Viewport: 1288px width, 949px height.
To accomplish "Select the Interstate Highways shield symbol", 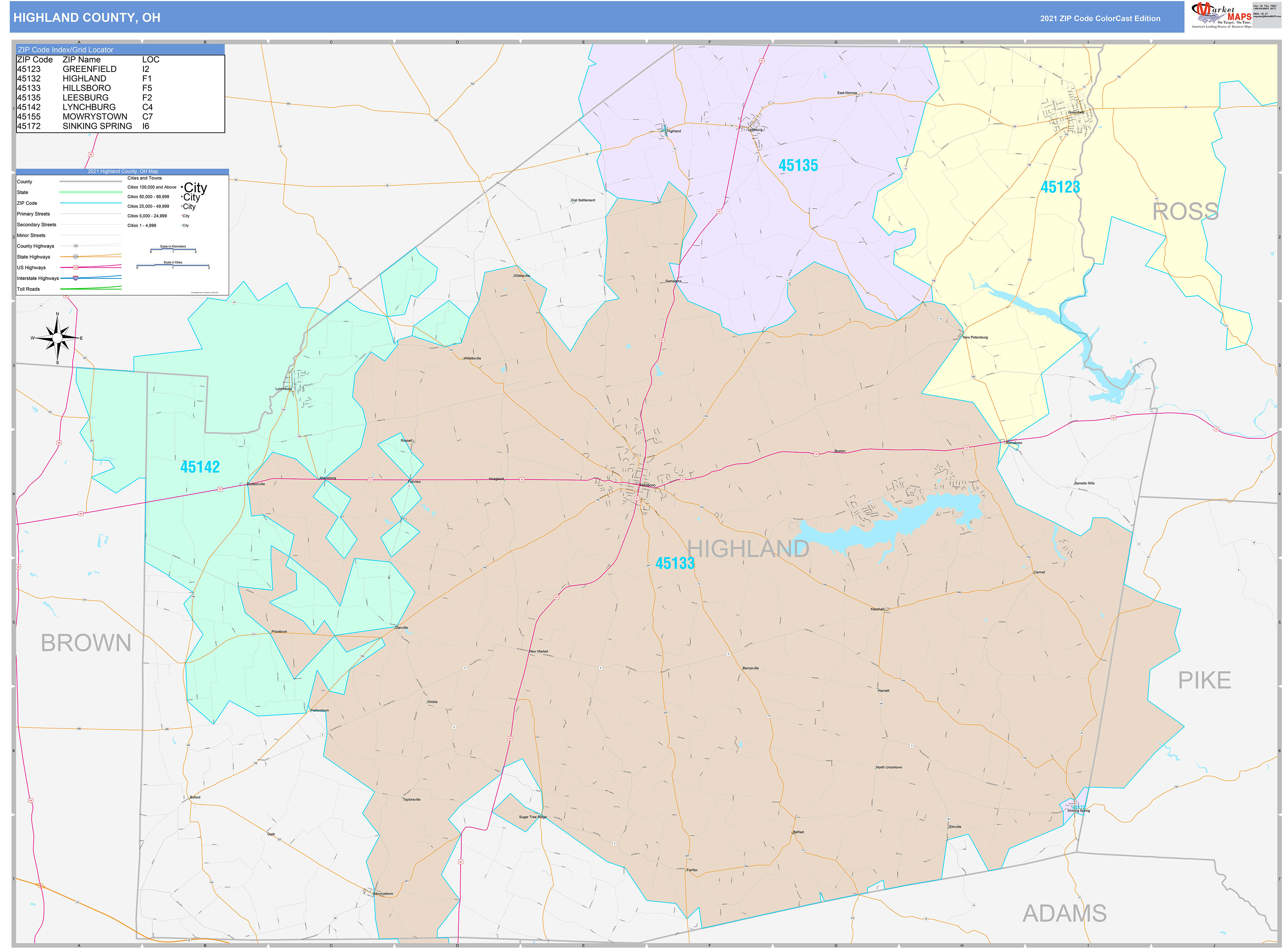I will pos(75,278).
